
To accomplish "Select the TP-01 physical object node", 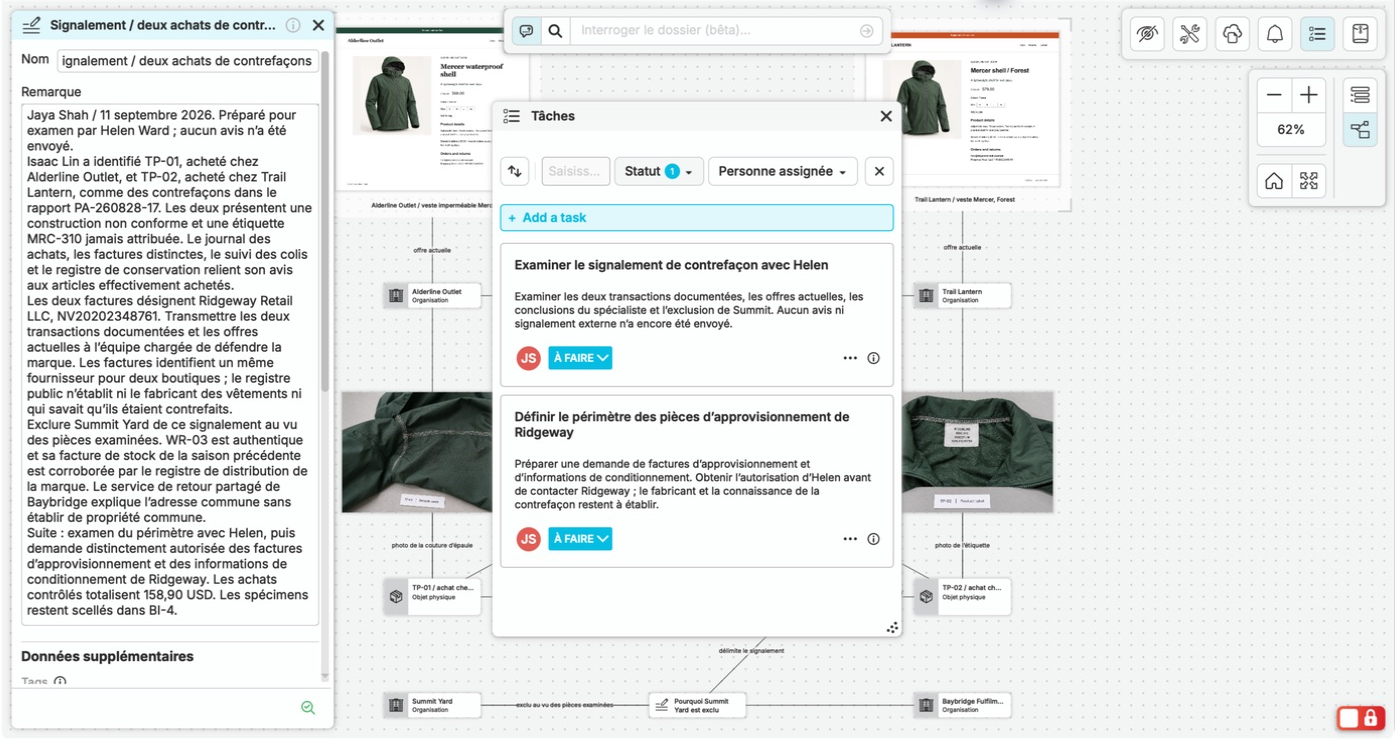I will [x=433, y=596].
